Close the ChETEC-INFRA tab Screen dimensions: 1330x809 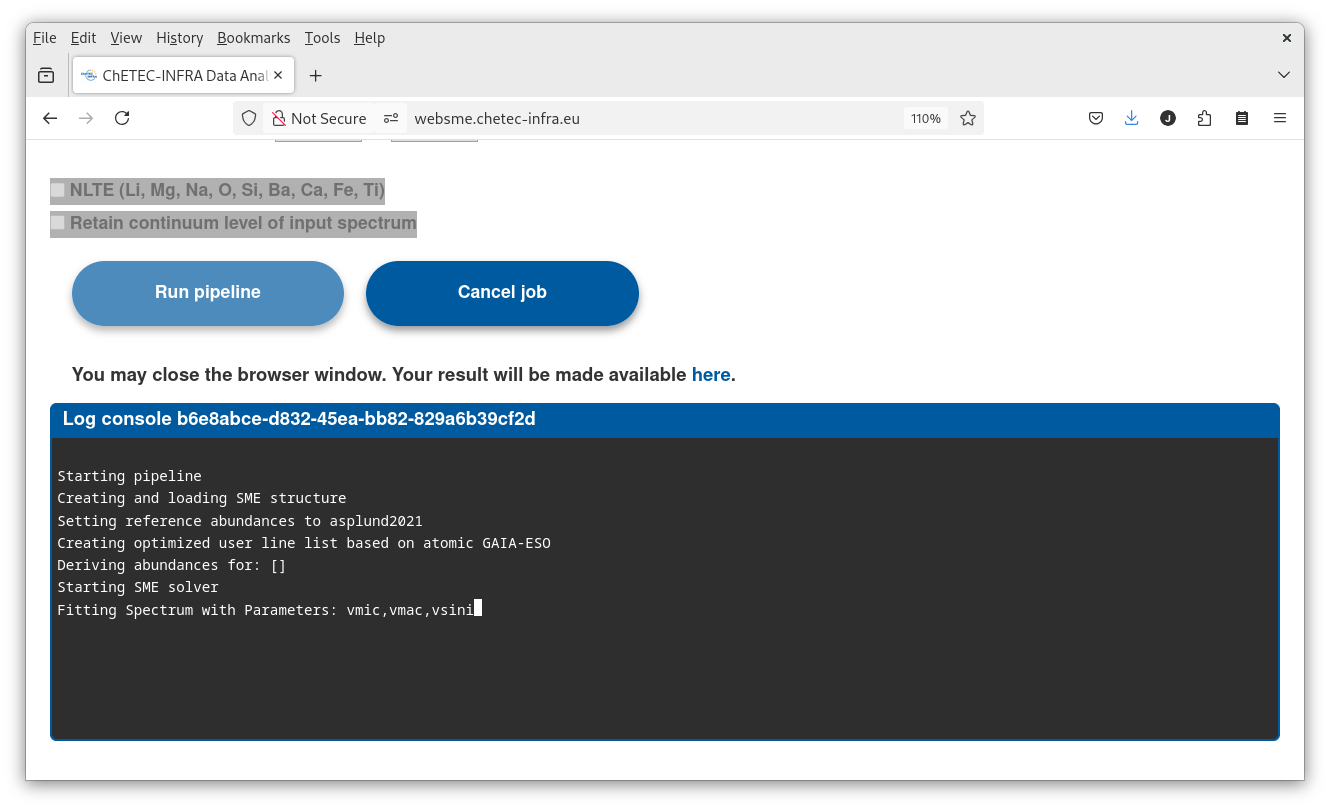pyautogui.click(x=278, y=76)
